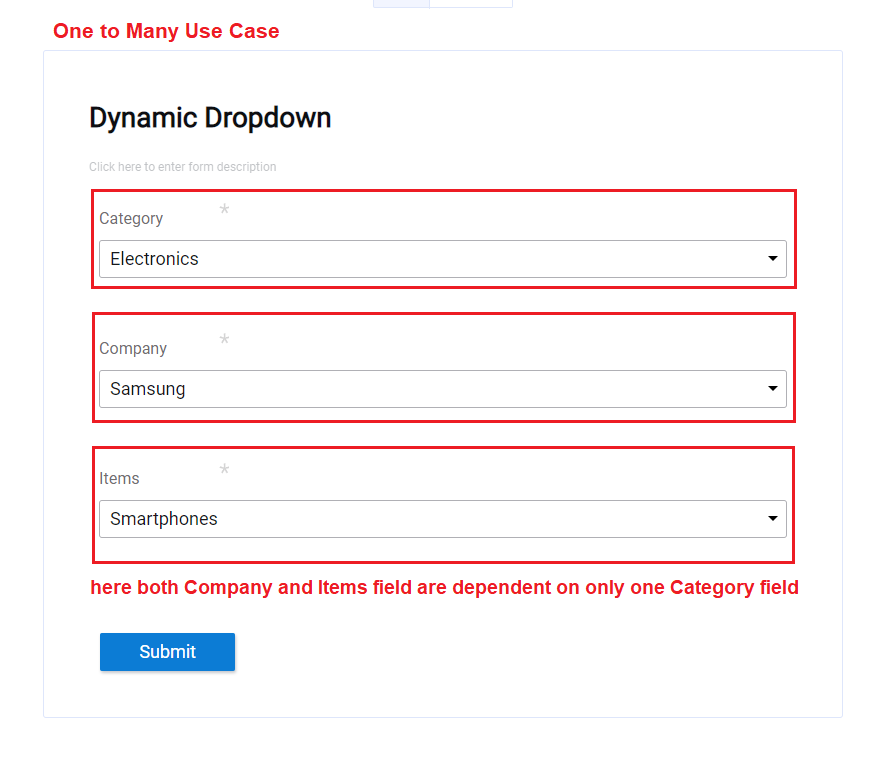Select the Dynamic Dropdown form title
This screenshot has width=890, height=759.
click(210, 118)
